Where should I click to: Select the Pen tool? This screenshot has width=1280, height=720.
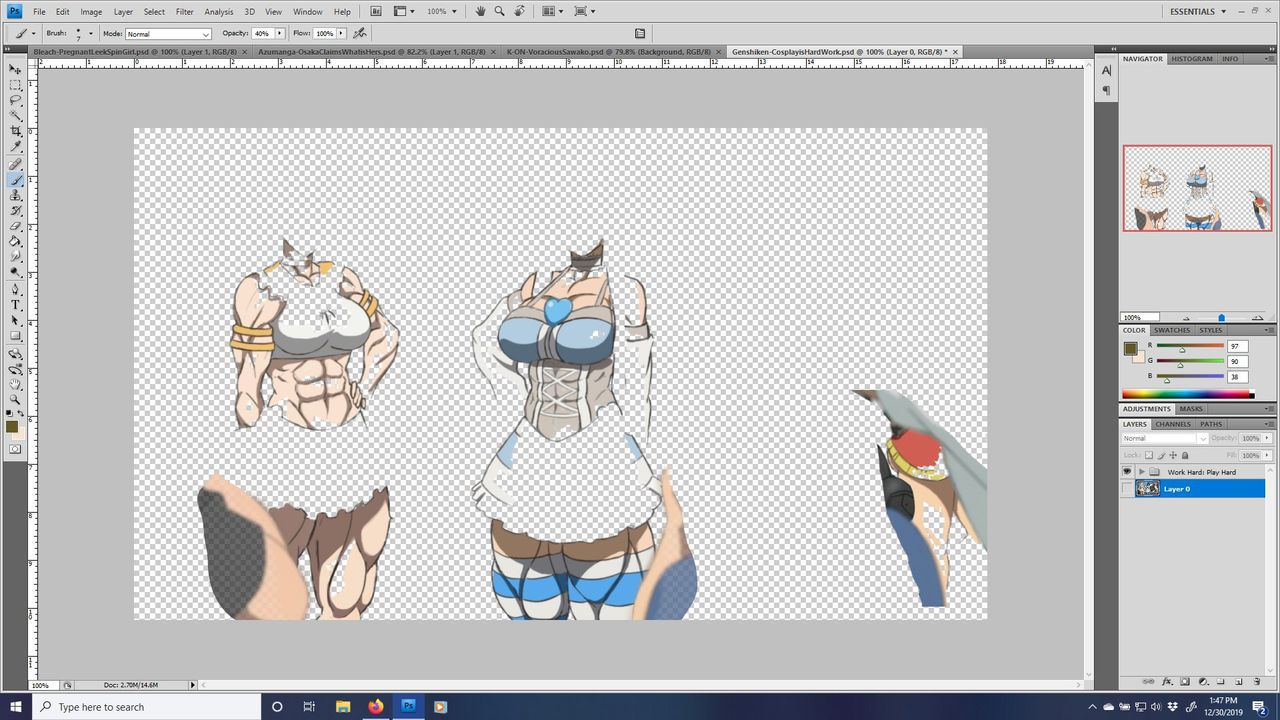(x=15, y=290)
